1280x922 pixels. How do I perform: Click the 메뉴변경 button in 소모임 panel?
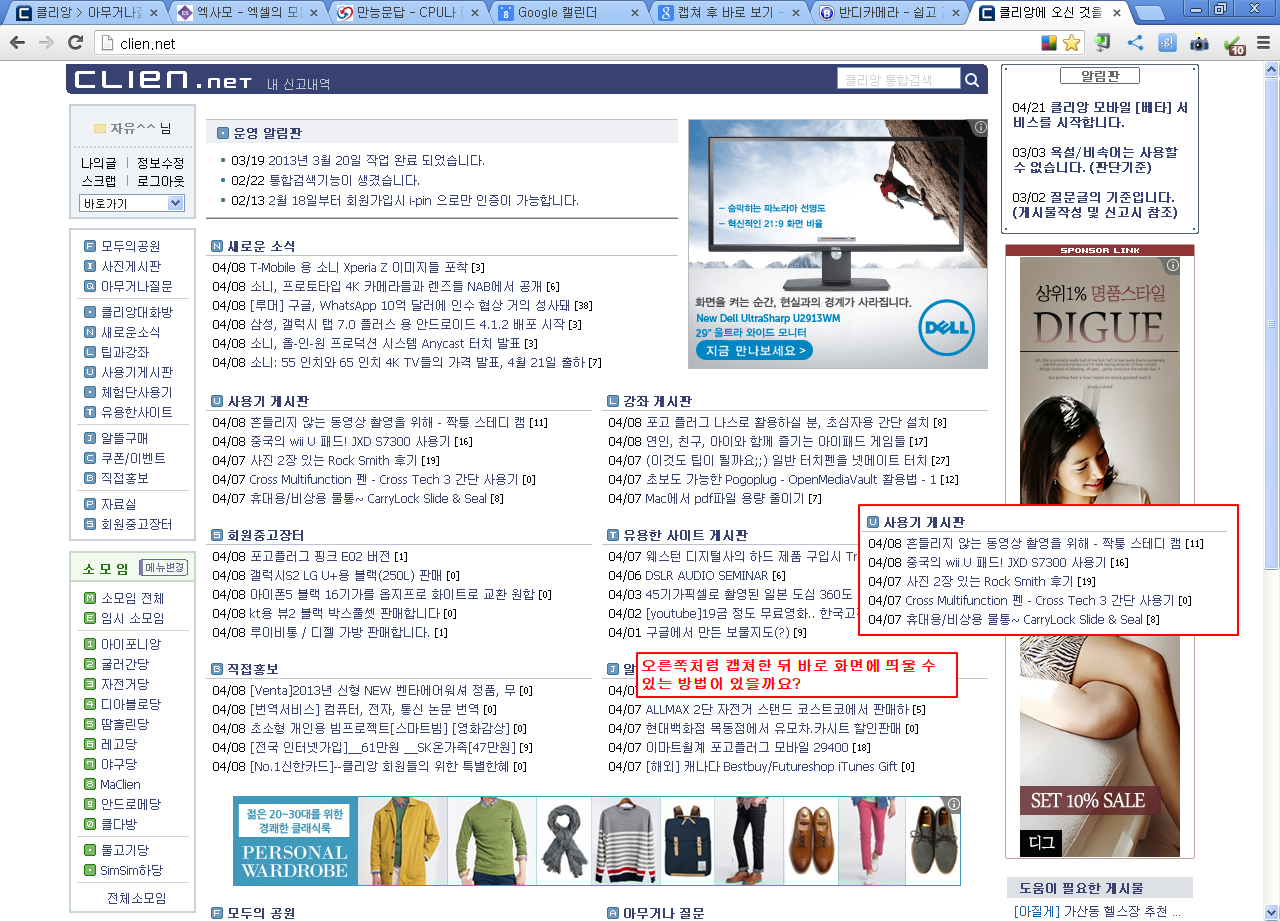click(x=163, y=568)
